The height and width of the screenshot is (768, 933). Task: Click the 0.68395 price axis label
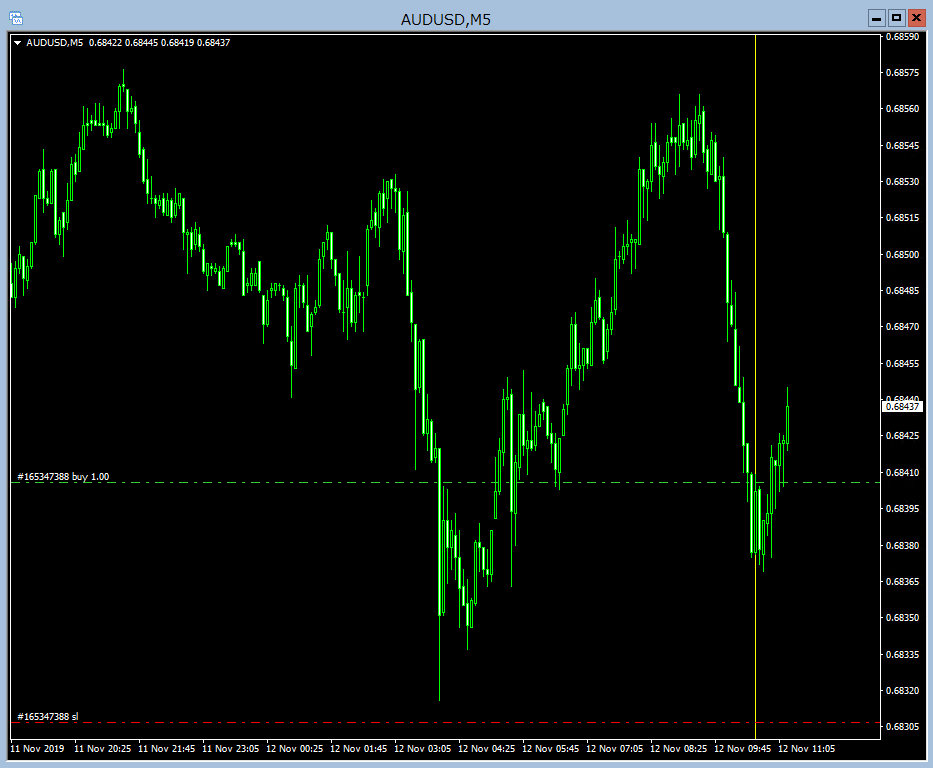[x=902, y=509]
